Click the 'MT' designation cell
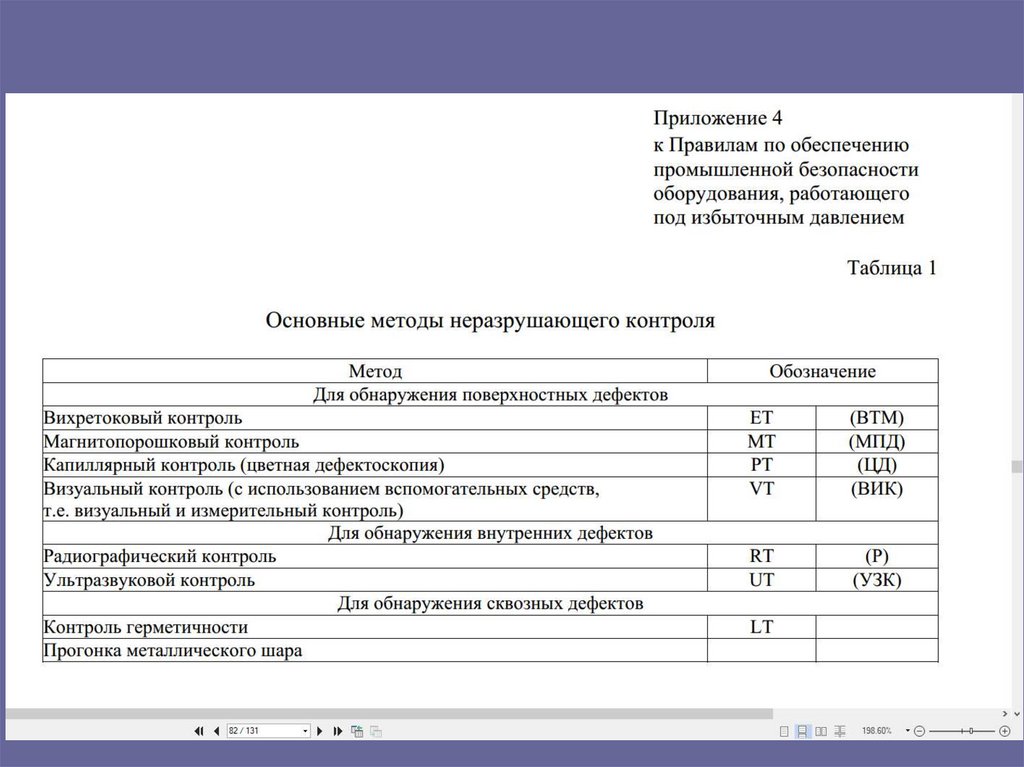This screenshot has width=1024, height=767. coord(761,441)
